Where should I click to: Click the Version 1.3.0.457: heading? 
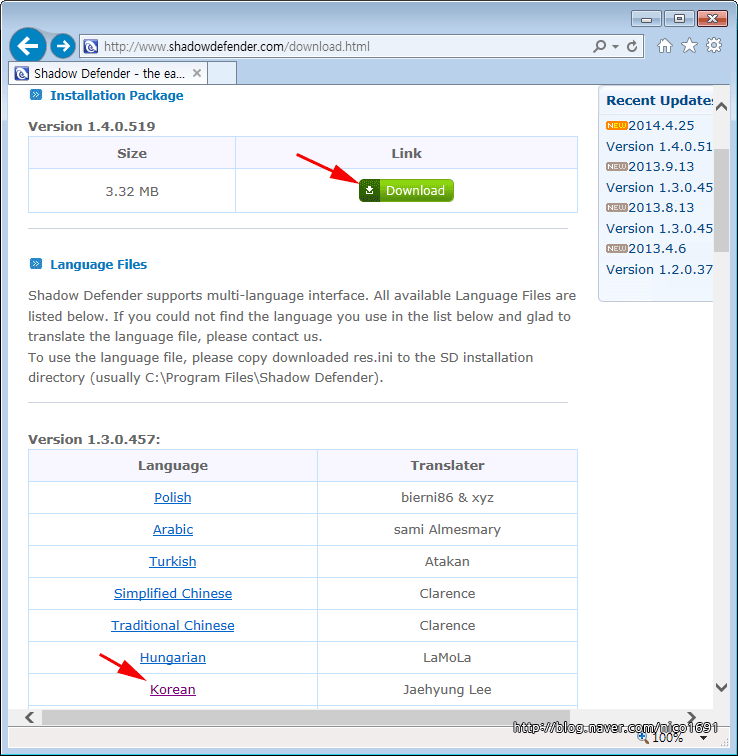[94, 439]
